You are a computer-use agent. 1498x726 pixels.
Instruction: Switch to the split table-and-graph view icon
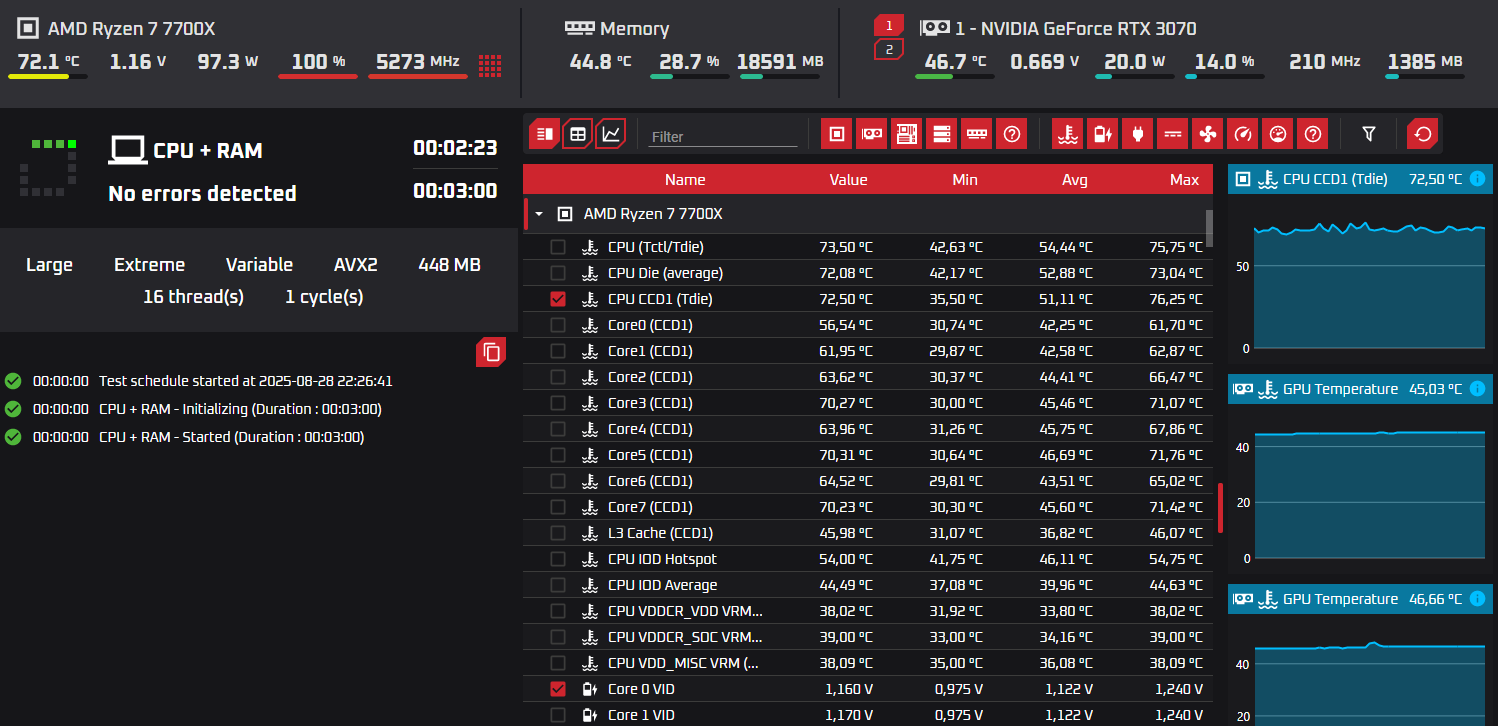coord(544,133)
